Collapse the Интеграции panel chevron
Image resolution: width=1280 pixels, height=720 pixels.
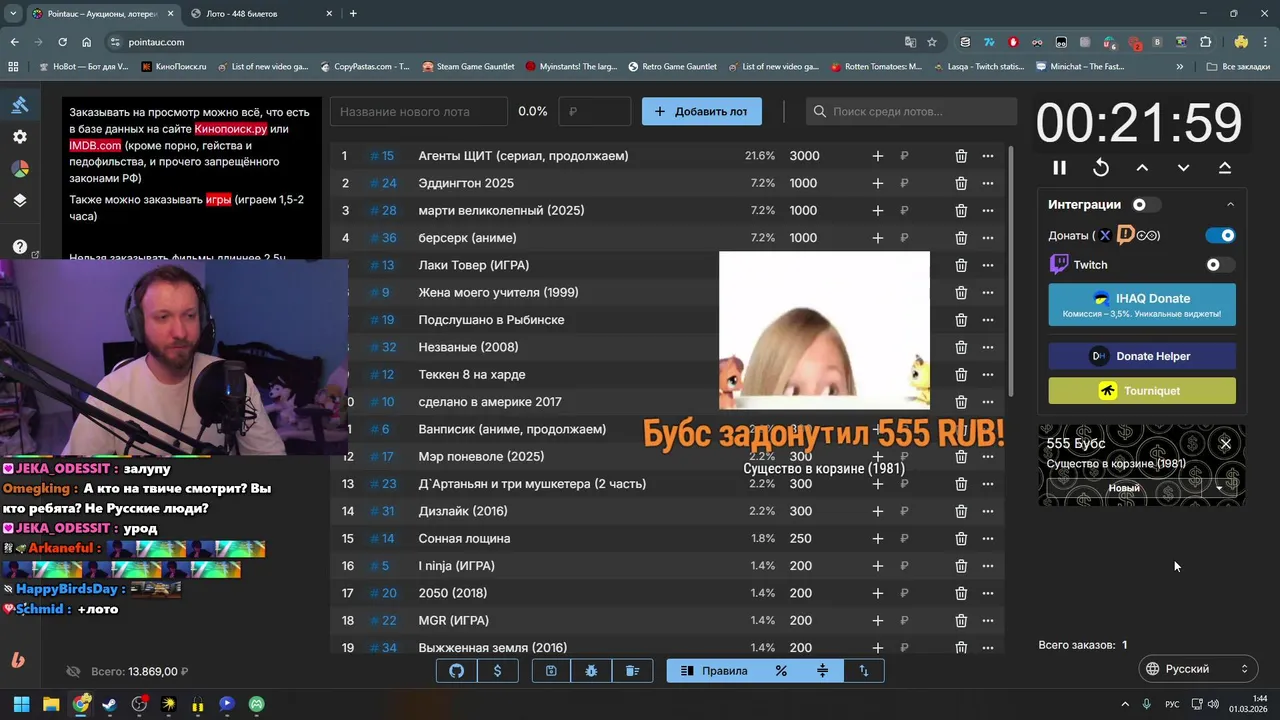pyautogui.click(x=1230, y=205)
